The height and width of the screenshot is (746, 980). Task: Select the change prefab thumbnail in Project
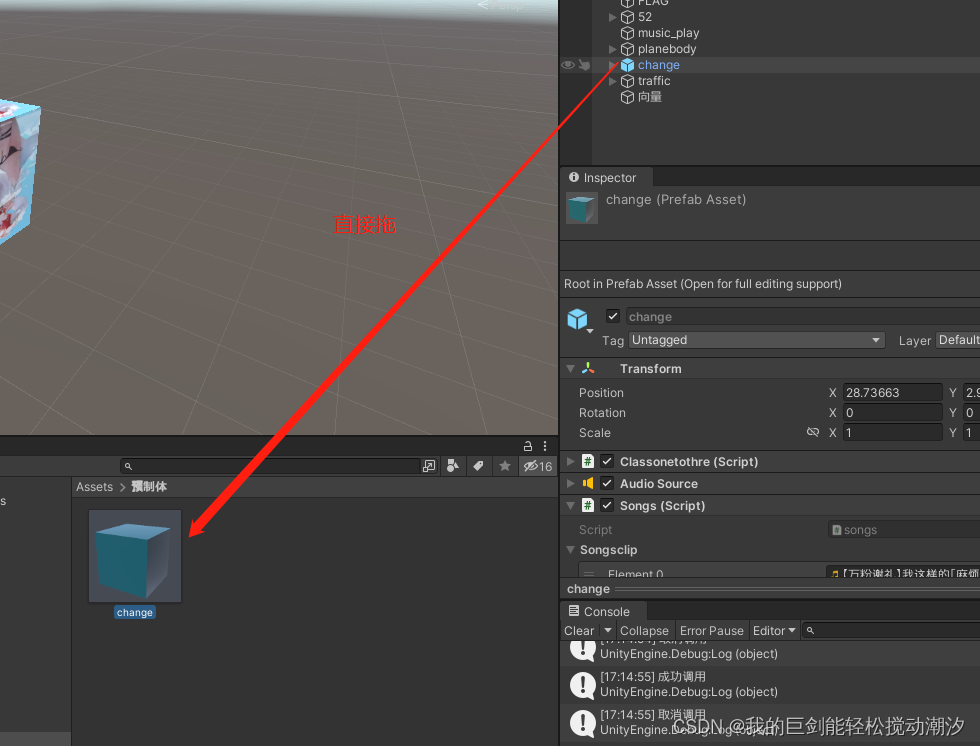(134, 553)
